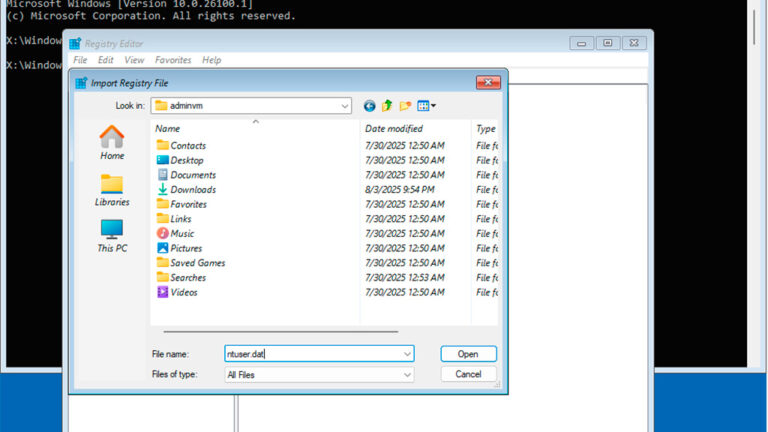Image resolution: width=768 pixels, height=432 pixels.
Task: Select the Contacts folder icon
Action: pos(162,145)
